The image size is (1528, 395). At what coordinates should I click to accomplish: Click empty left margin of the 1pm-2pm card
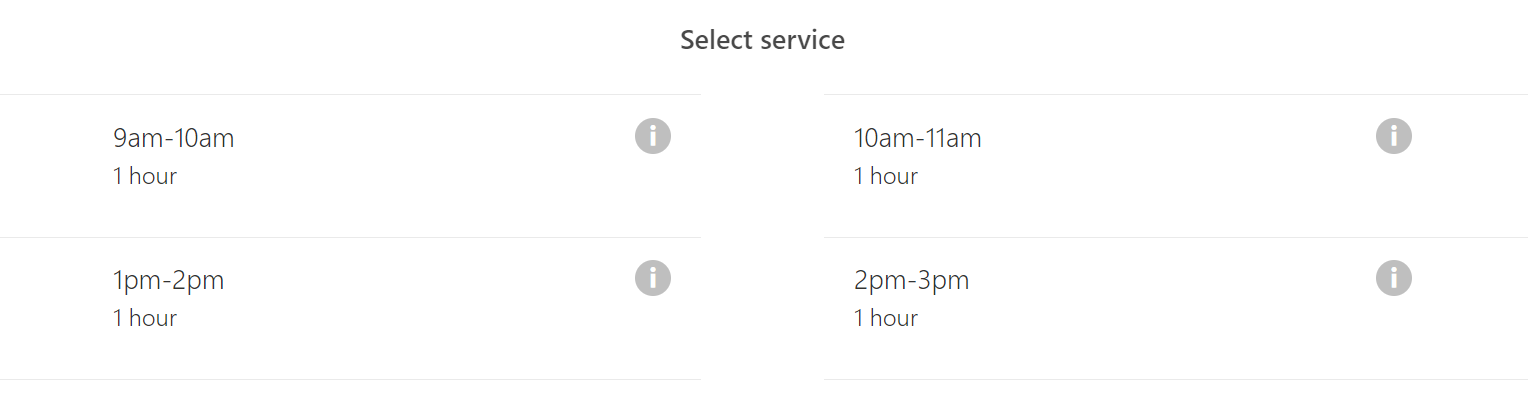pos(55,308)
